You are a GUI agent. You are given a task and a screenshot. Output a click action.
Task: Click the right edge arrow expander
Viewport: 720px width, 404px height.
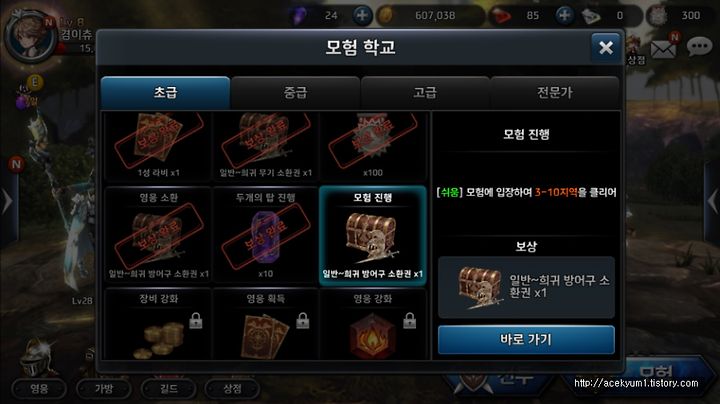tap(712, 201)
